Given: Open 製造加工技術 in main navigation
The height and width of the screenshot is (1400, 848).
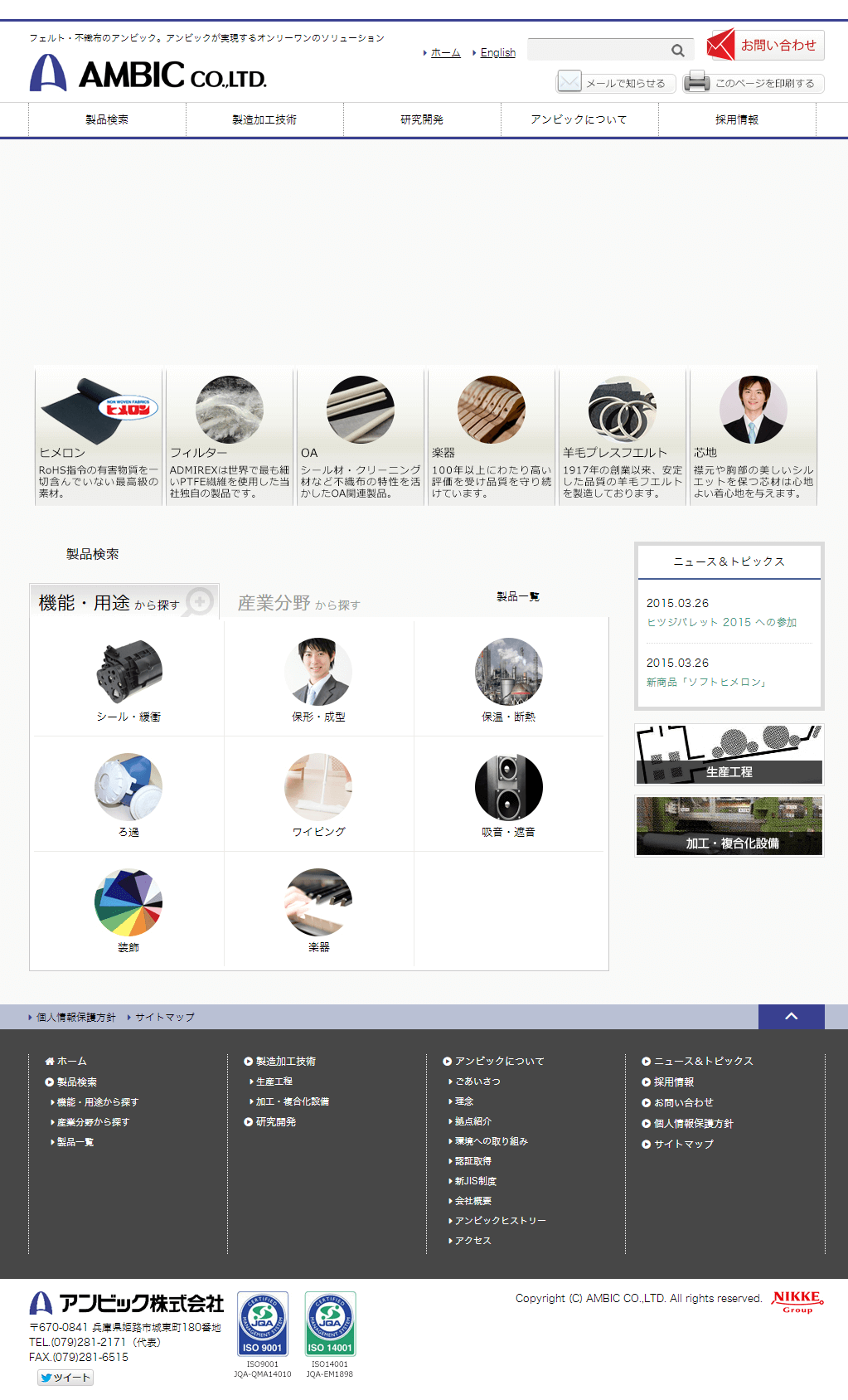Looking at the screenshot, I should (264, 119).
